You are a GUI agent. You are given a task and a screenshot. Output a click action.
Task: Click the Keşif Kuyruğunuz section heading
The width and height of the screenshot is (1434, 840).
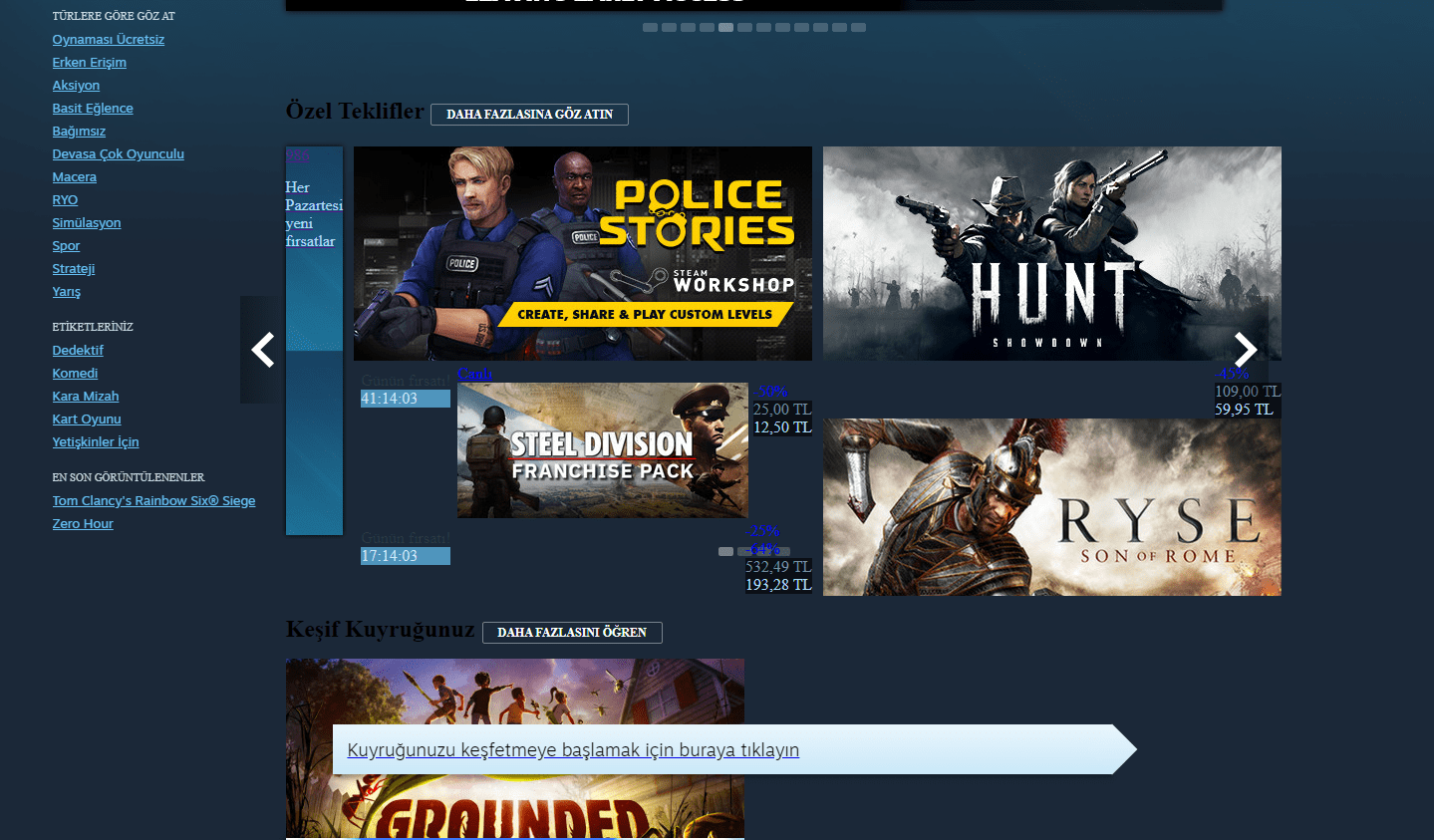(x=381, y=630)
